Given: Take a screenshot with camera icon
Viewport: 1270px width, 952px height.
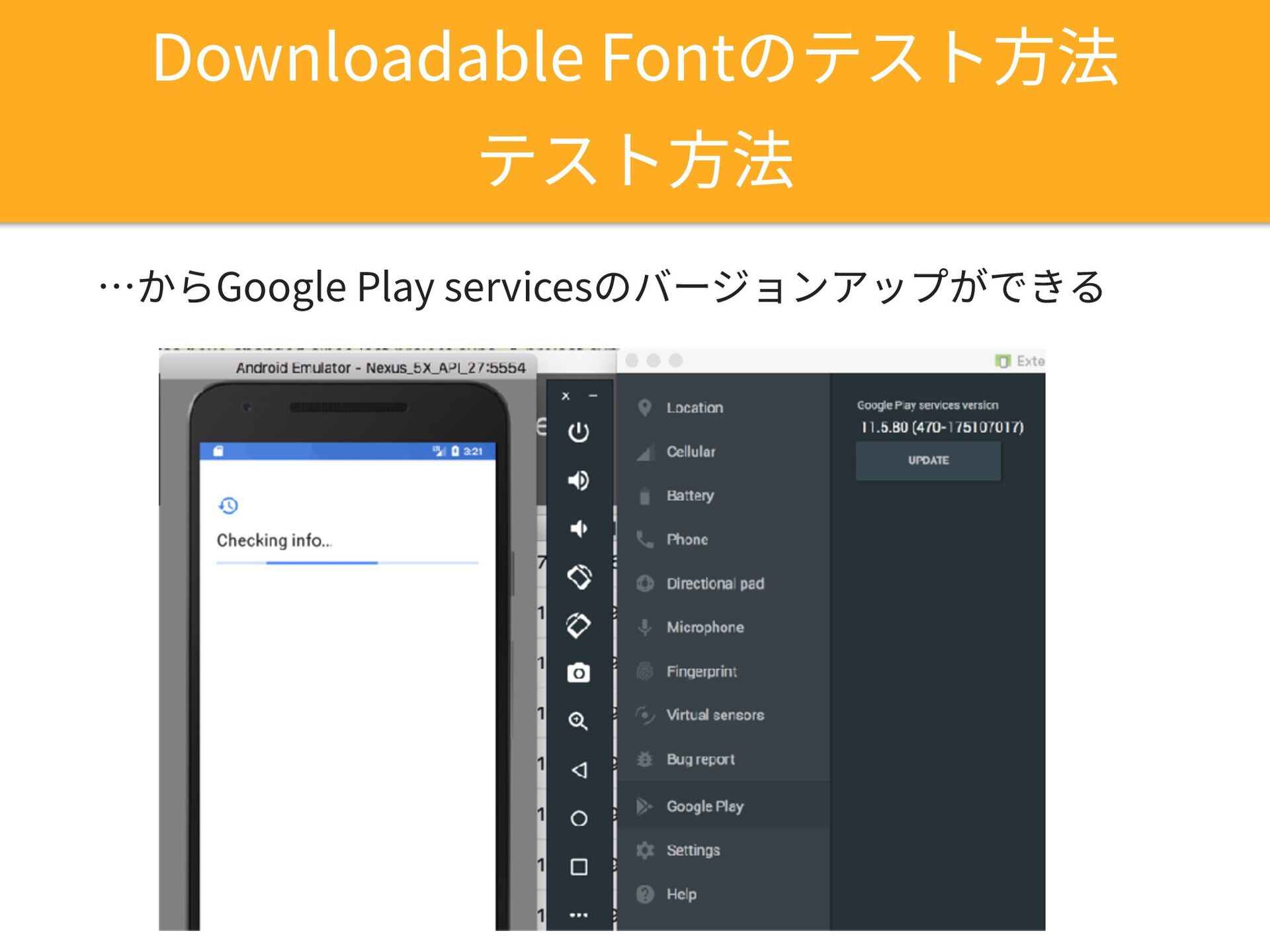Looking at the screenshot, I should tap(578, 673).
